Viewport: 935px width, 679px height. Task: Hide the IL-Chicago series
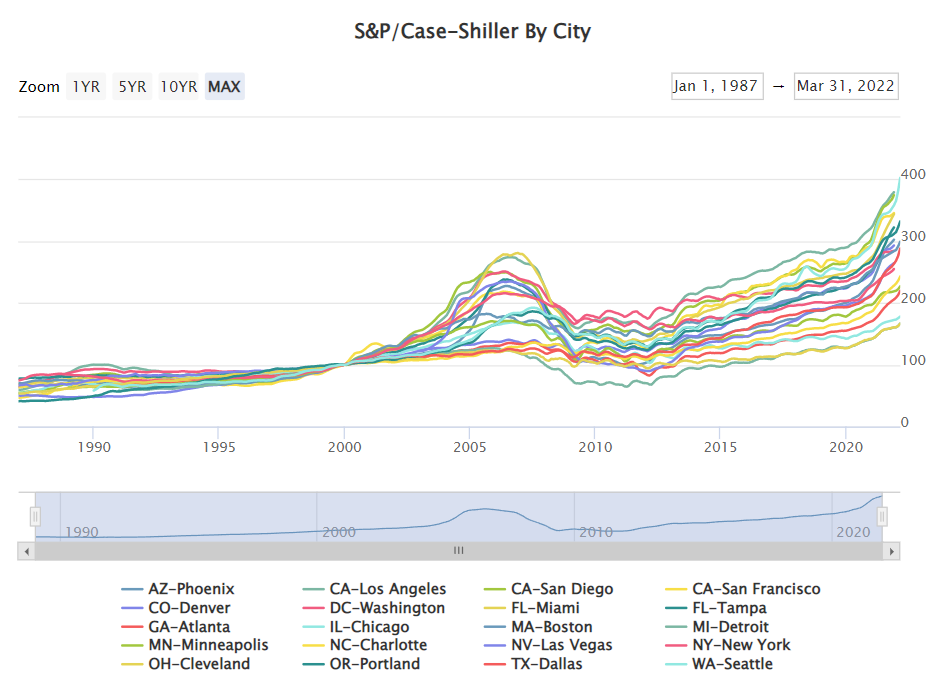tap(356, 627)
